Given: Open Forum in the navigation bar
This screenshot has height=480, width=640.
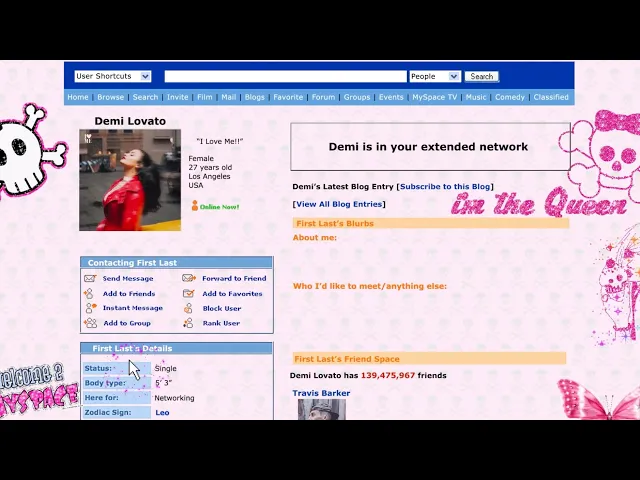Looking at the screenshot, I should (323, 97).
